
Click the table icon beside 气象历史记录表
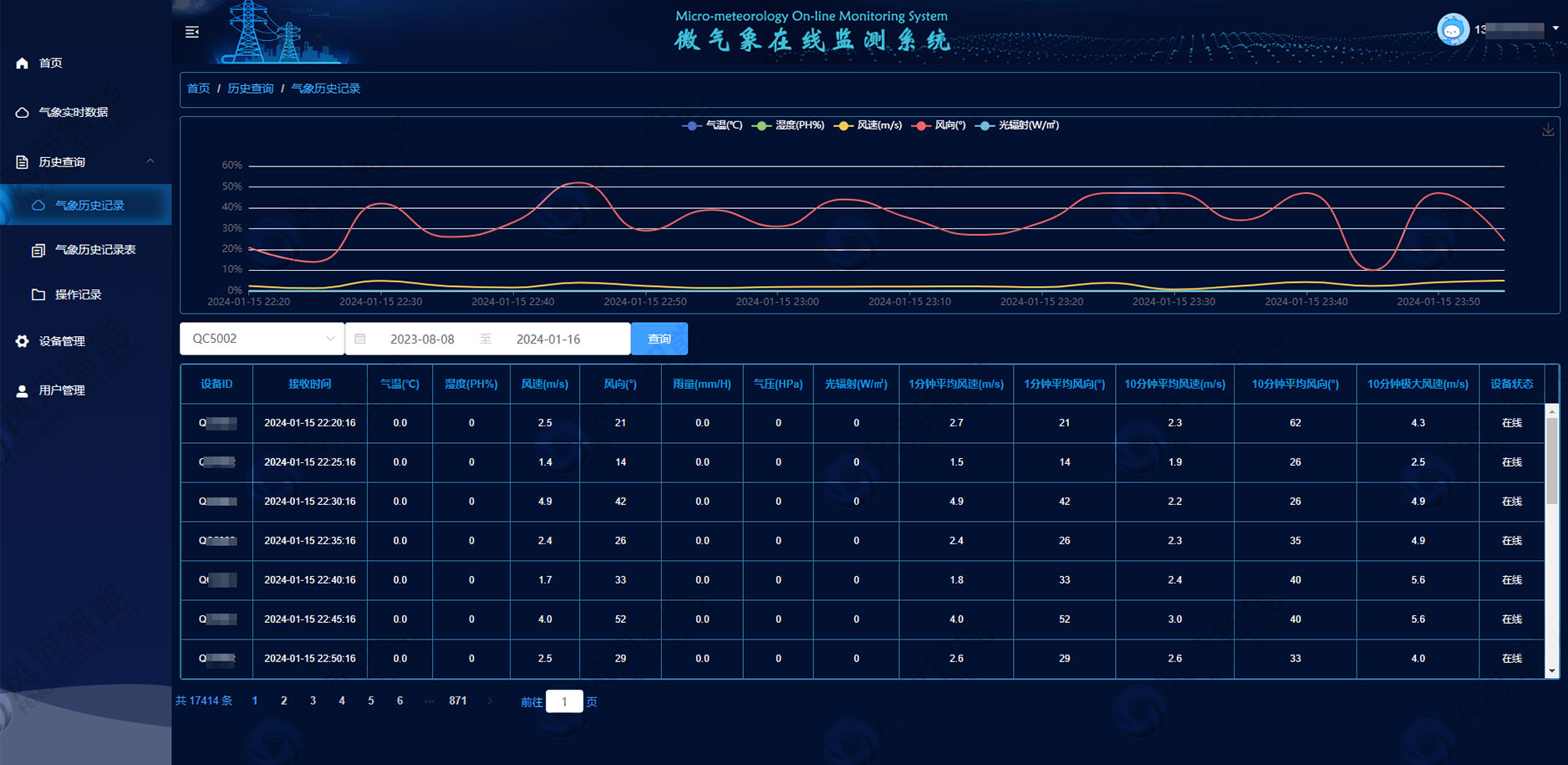38,250
